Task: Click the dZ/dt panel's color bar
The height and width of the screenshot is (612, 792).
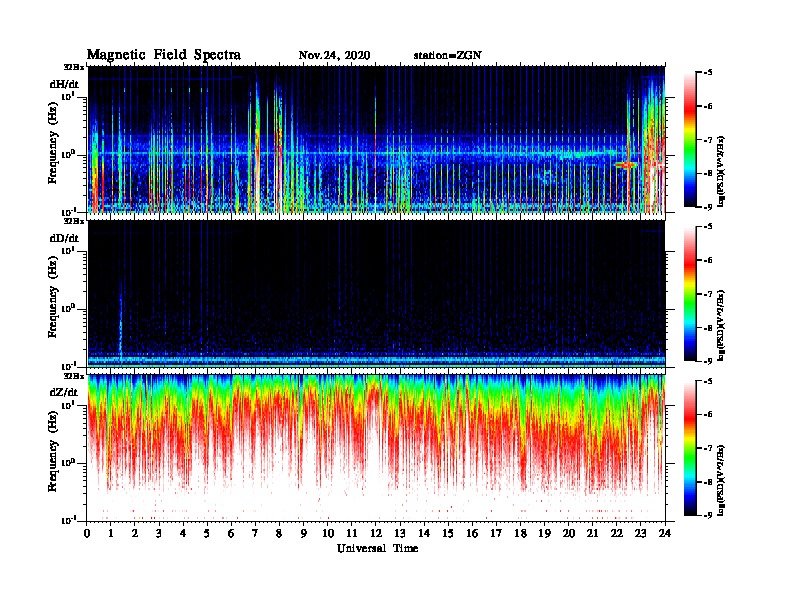Action: click(x=690, y=448)
